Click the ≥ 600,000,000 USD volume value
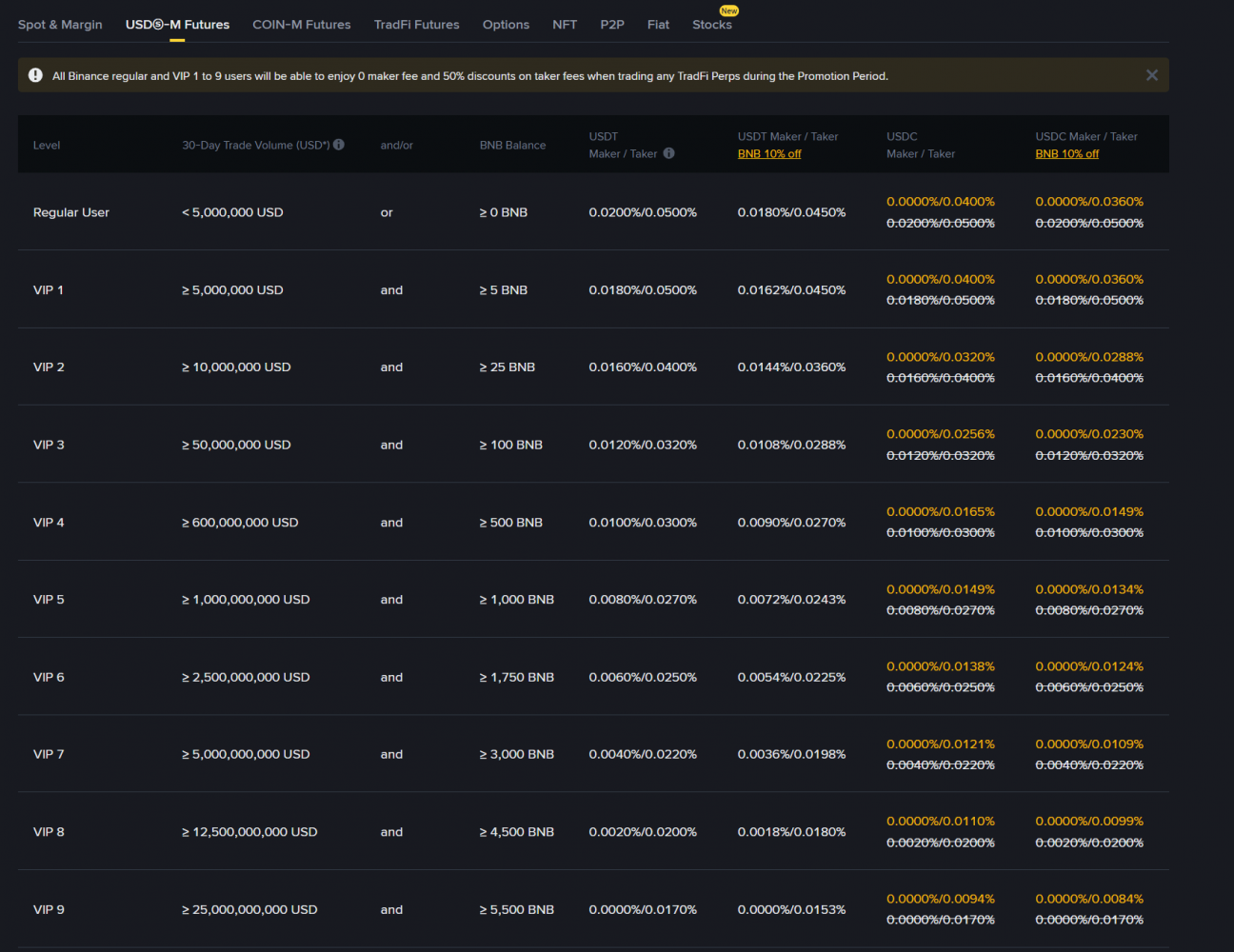Viewport: 1234px width, 952px height. click(240, 523)
